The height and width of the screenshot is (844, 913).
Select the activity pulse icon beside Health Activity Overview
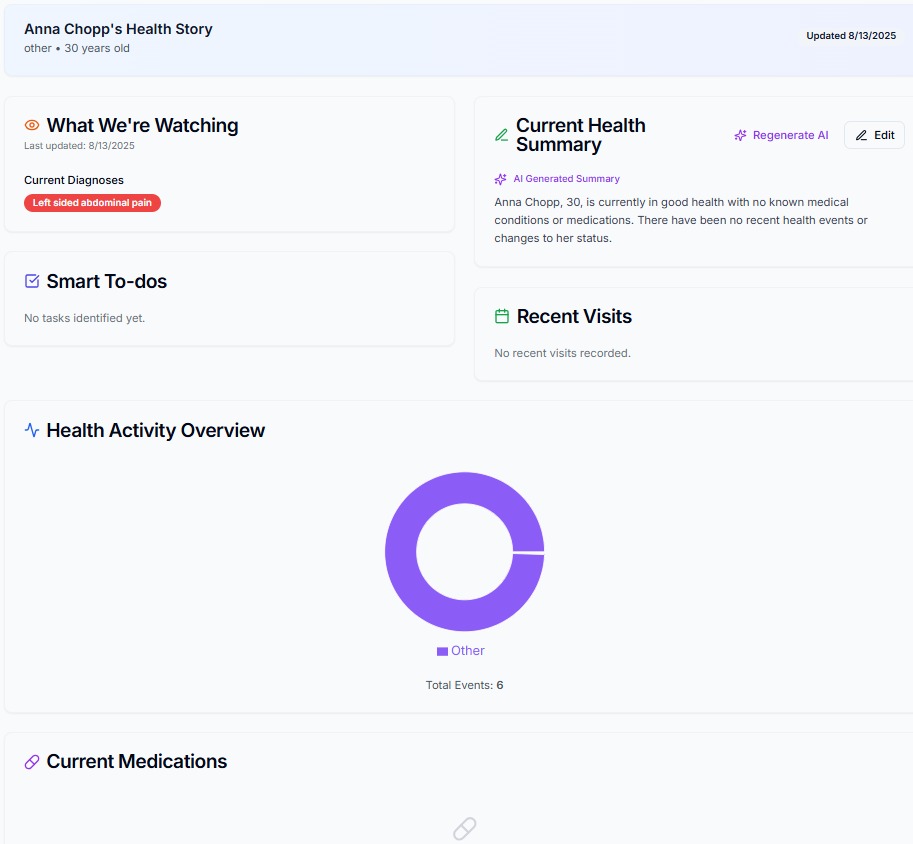click(30, 430)
